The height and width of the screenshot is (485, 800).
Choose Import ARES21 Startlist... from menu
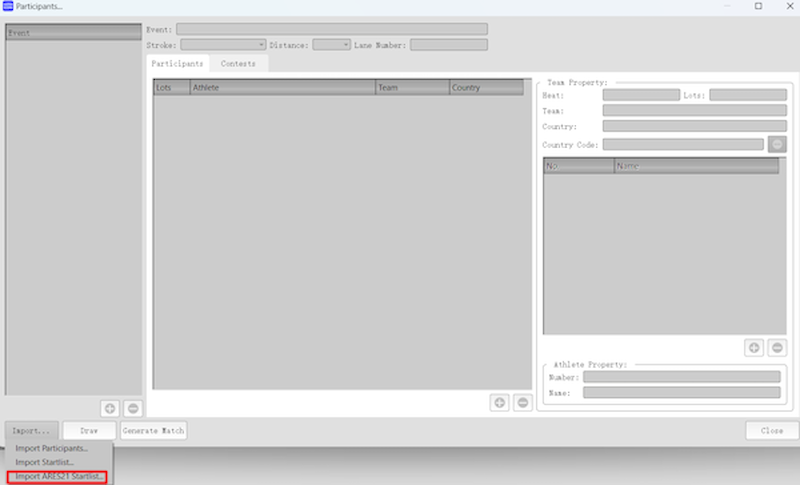(x=59, y=476)
